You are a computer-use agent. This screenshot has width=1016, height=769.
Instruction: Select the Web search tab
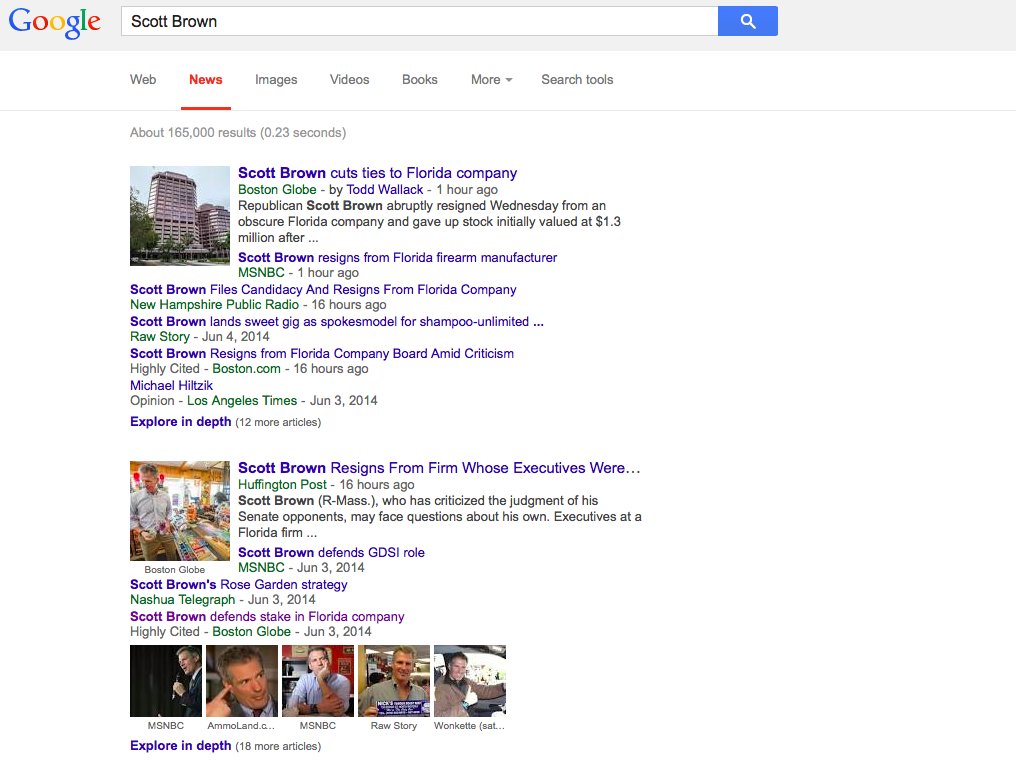[143, 80]
